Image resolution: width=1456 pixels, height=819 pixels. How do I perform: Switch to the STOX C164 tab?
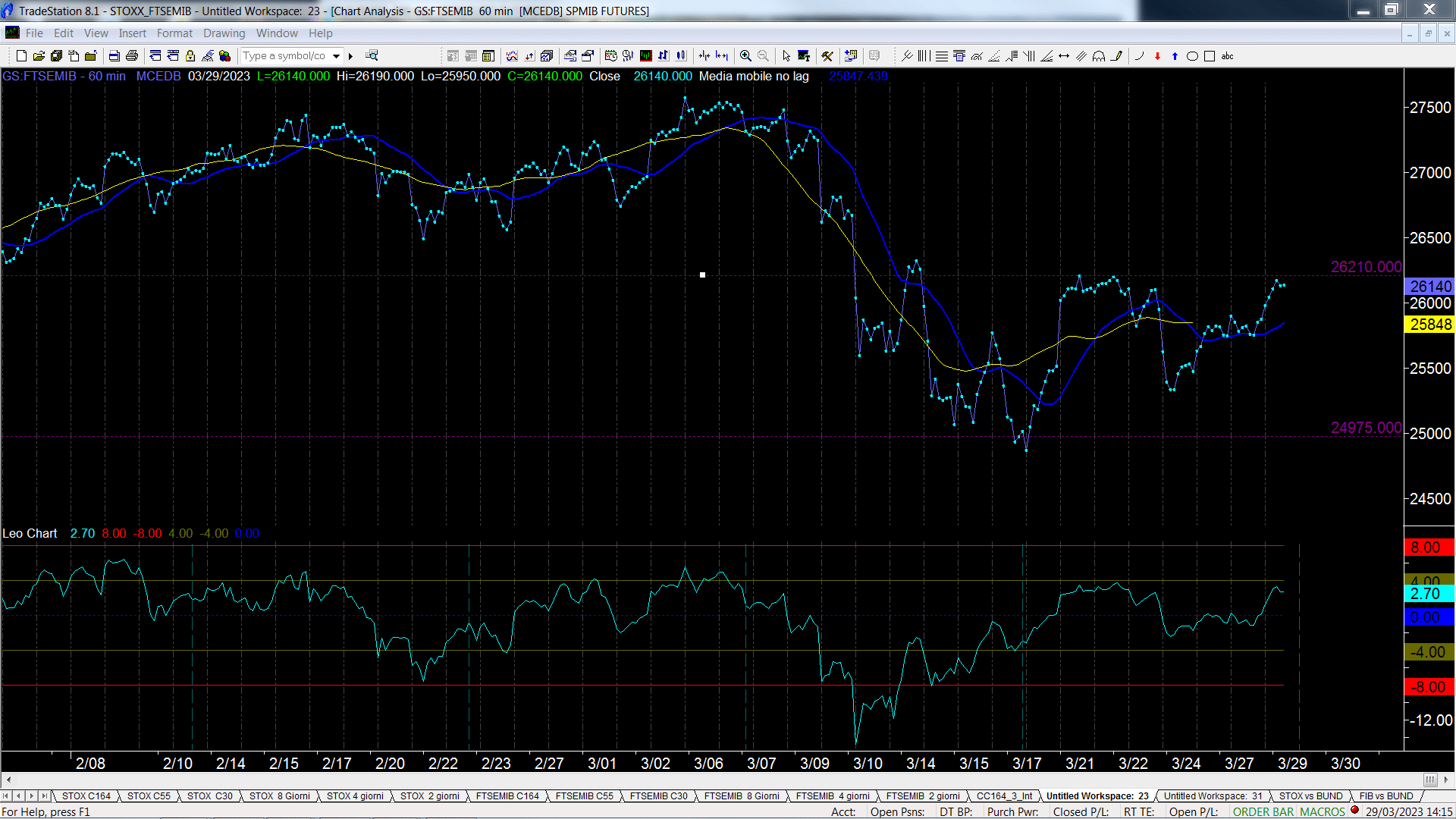86,796
